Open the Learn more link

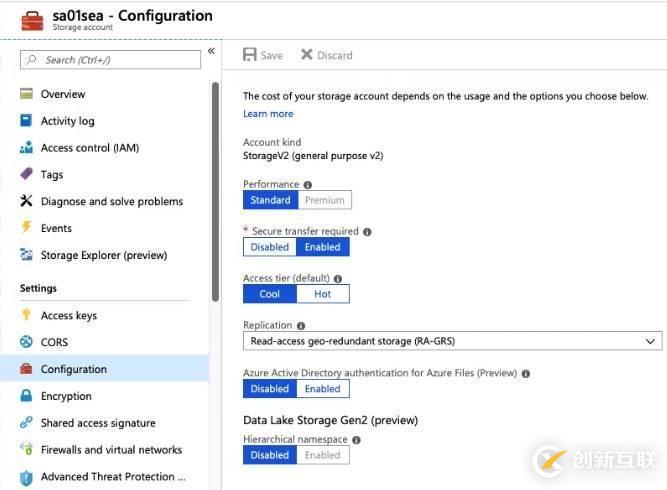(x=268, y=114)
